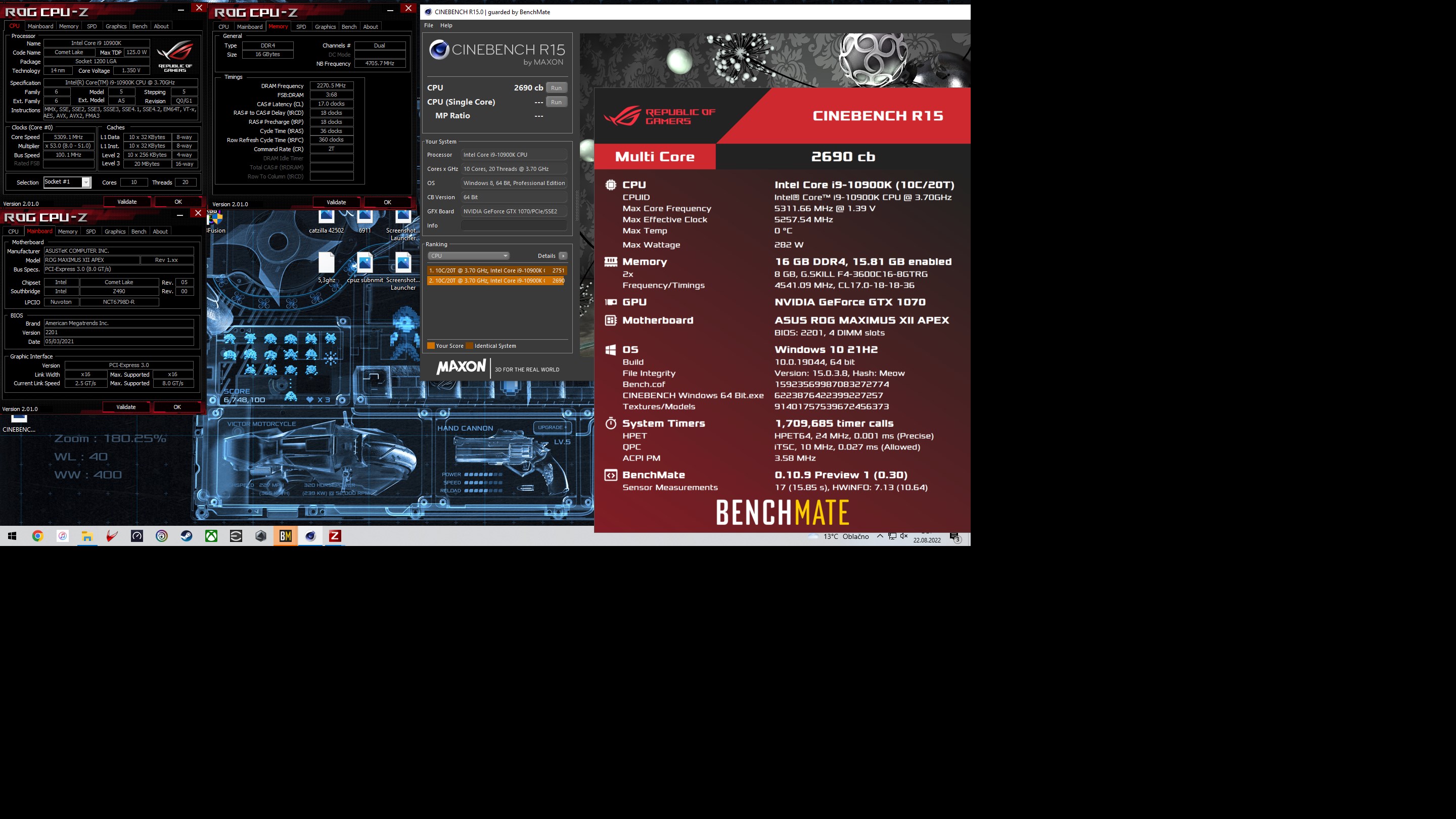Click Validate in the Memory CPU-Z window
Screen dimensions: 1456x819
pos(336,202)
